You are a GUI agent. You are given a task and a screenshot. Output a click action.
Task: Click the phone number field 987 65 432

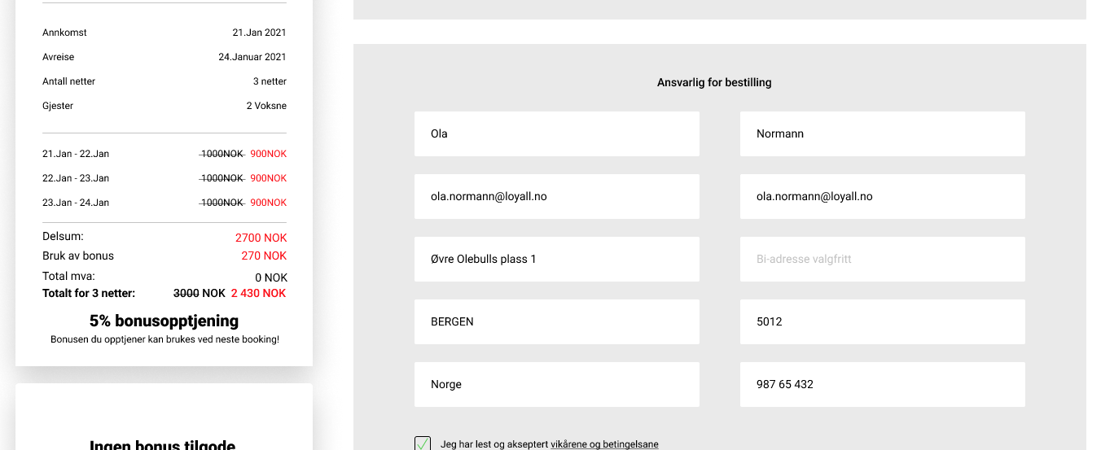click(x=882, y=384)
